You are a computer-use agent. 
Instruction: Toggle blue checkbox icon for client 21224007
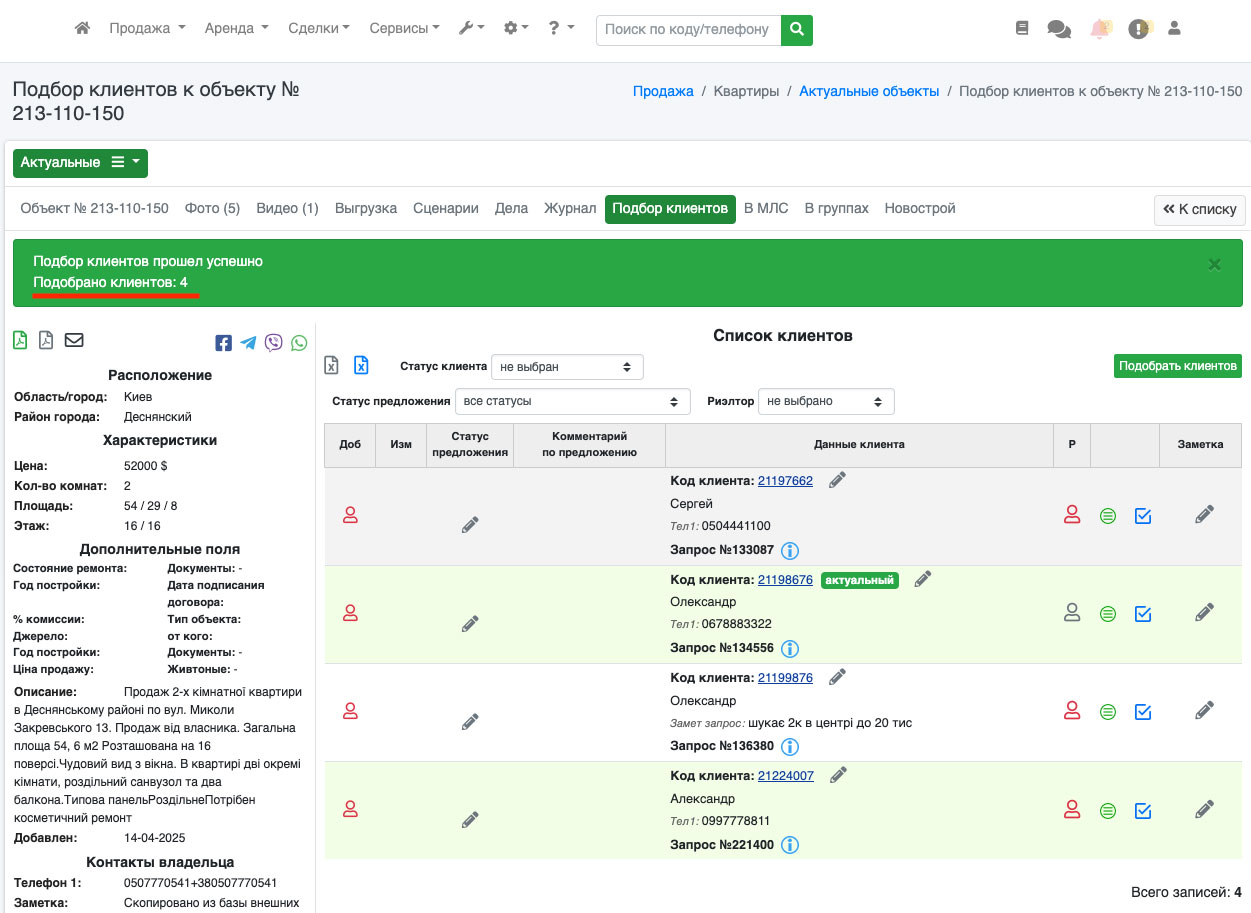(1143, 810)
